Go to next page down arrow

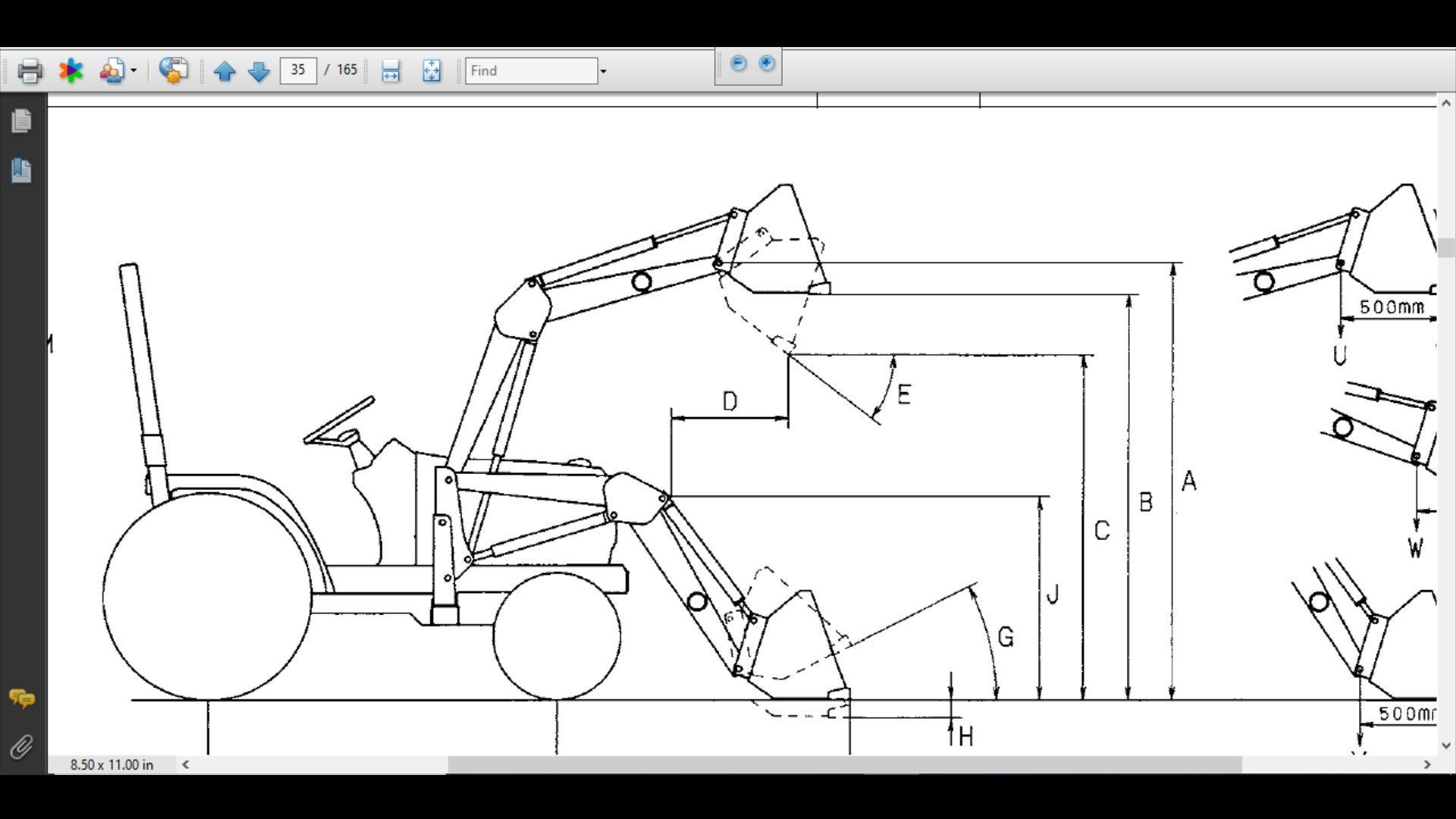[x=259, y=71]
